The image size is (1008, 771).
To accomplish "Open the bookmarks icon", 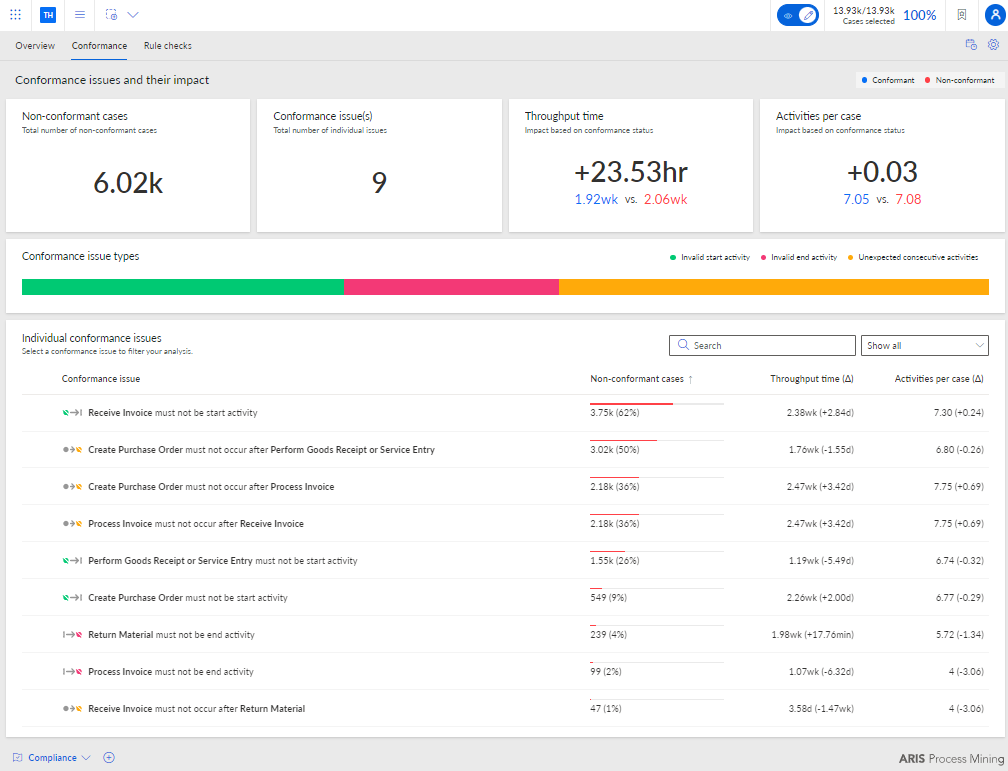I will [x=962, y=15].
